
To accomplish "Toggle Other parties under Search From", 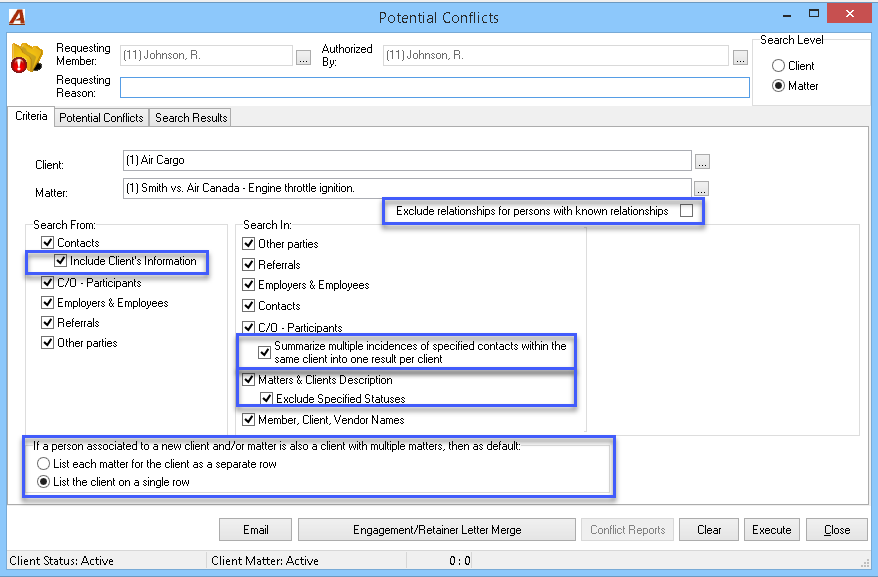I will (48, 342).
